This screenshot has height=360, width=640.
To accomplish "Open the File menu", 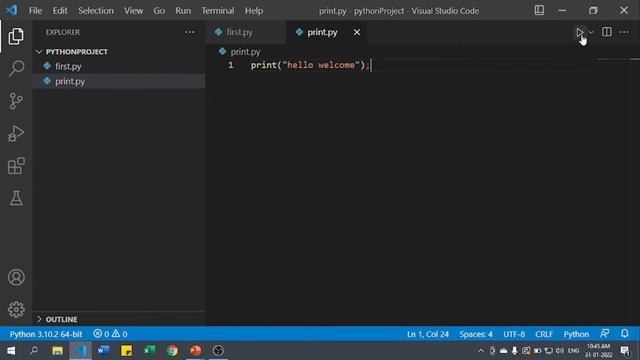I will pos(35,11).
